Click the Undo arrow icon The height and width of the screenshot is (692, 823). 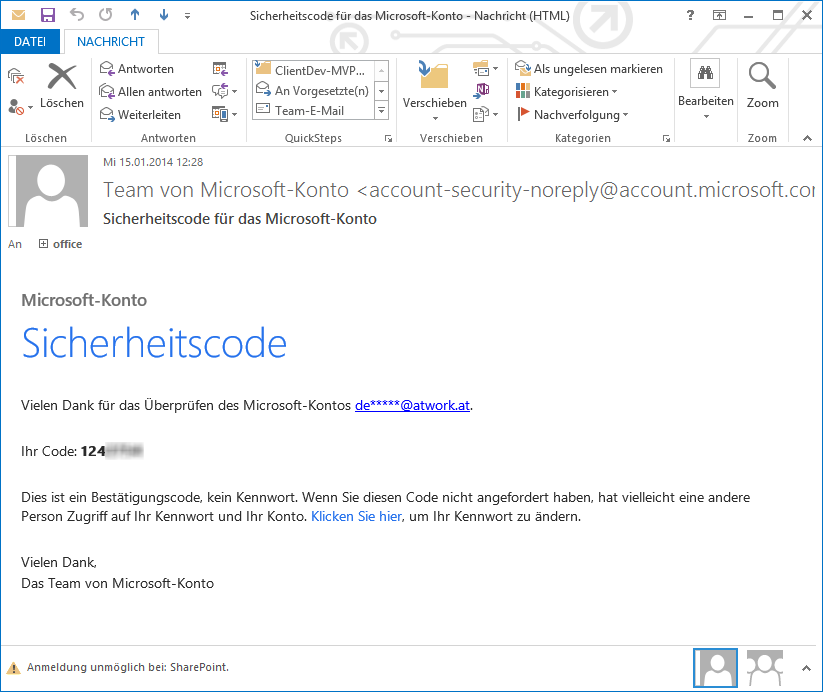click(x=77, y=15)
